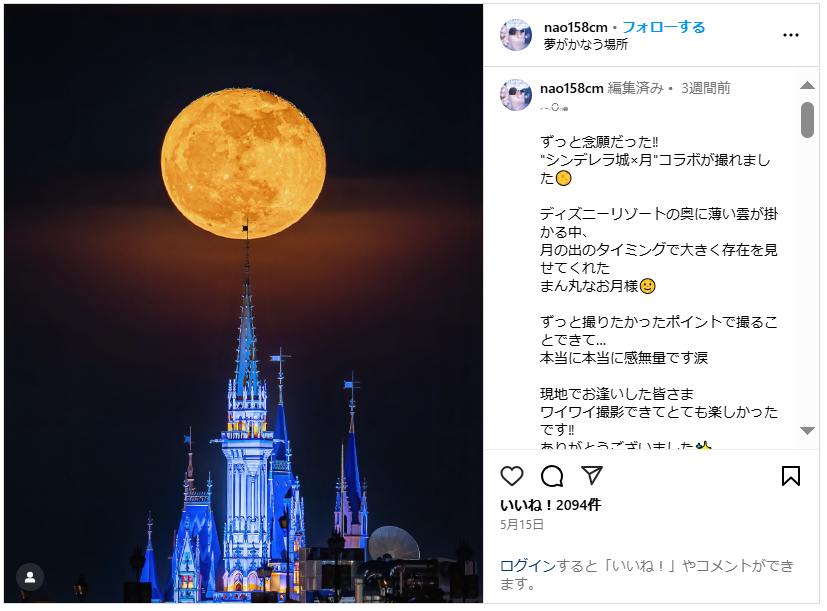Open comments with the speech bubble icon
Viewport: 827px width, 611px height.
click(552, 476)
